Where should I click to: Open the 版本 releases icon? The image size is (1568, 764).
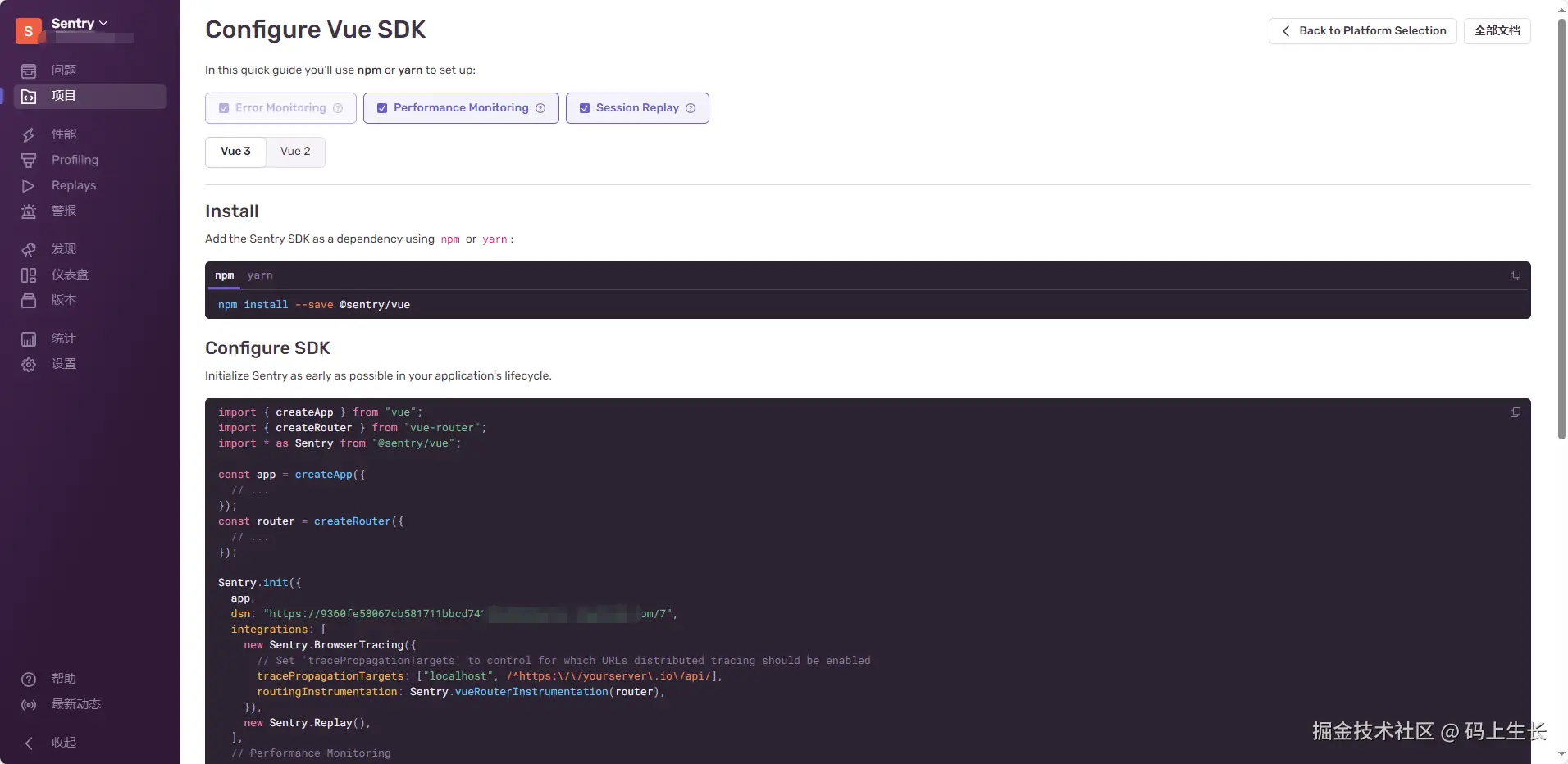(x=29, y=300)
